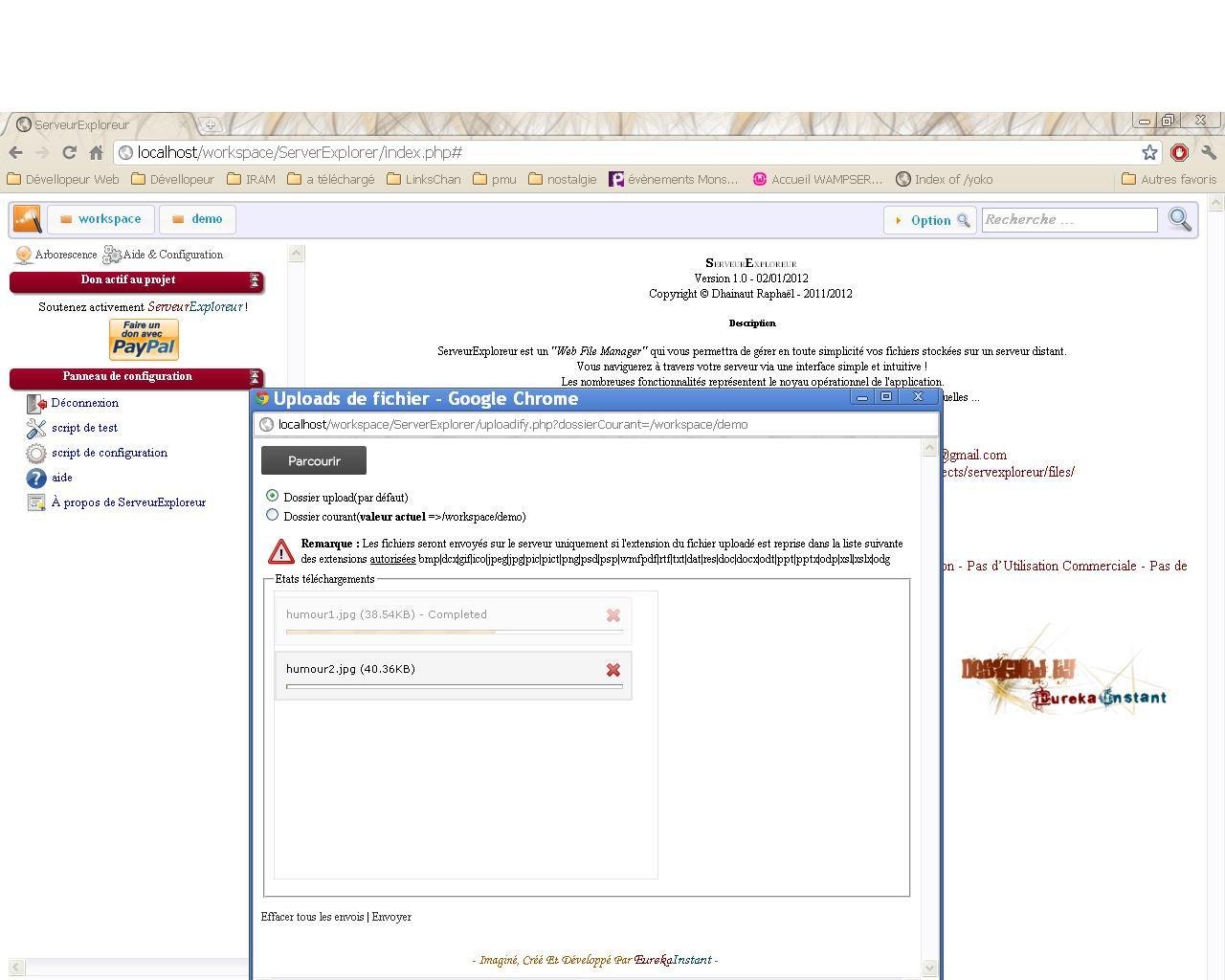Collapse the Panneau de configuration panel
This screenshot has height=980, width=1225.
[x=254, y=377]
